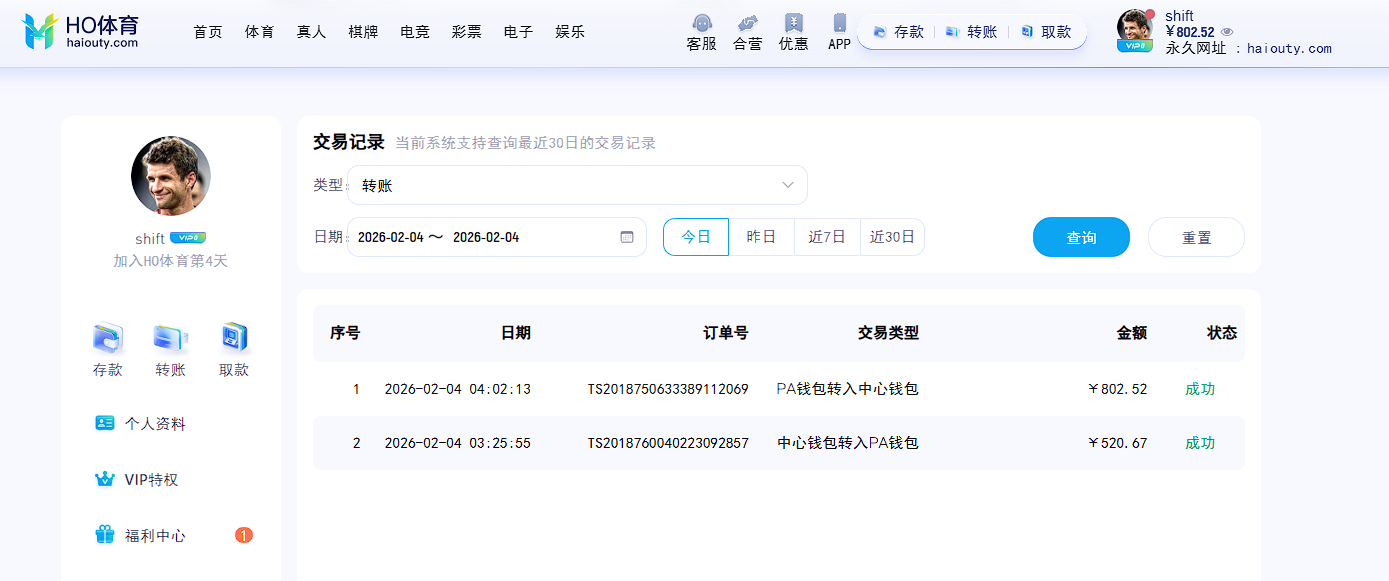Open the 电竞 navigation menu
Viewport: 1389px width, 581px height.
(414, 32)
